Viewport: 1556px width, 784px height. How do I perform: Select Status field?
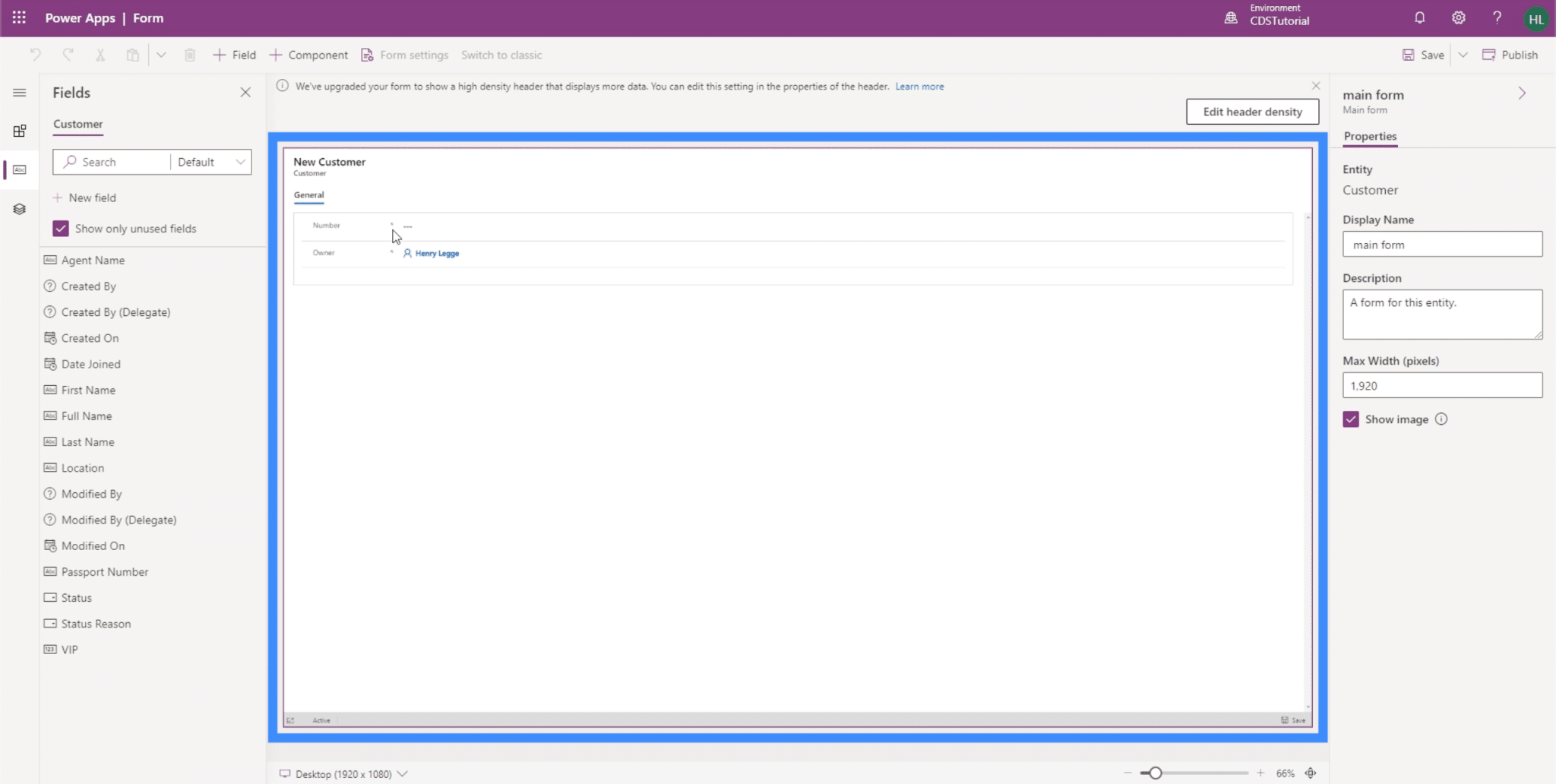tap(68, 598)
